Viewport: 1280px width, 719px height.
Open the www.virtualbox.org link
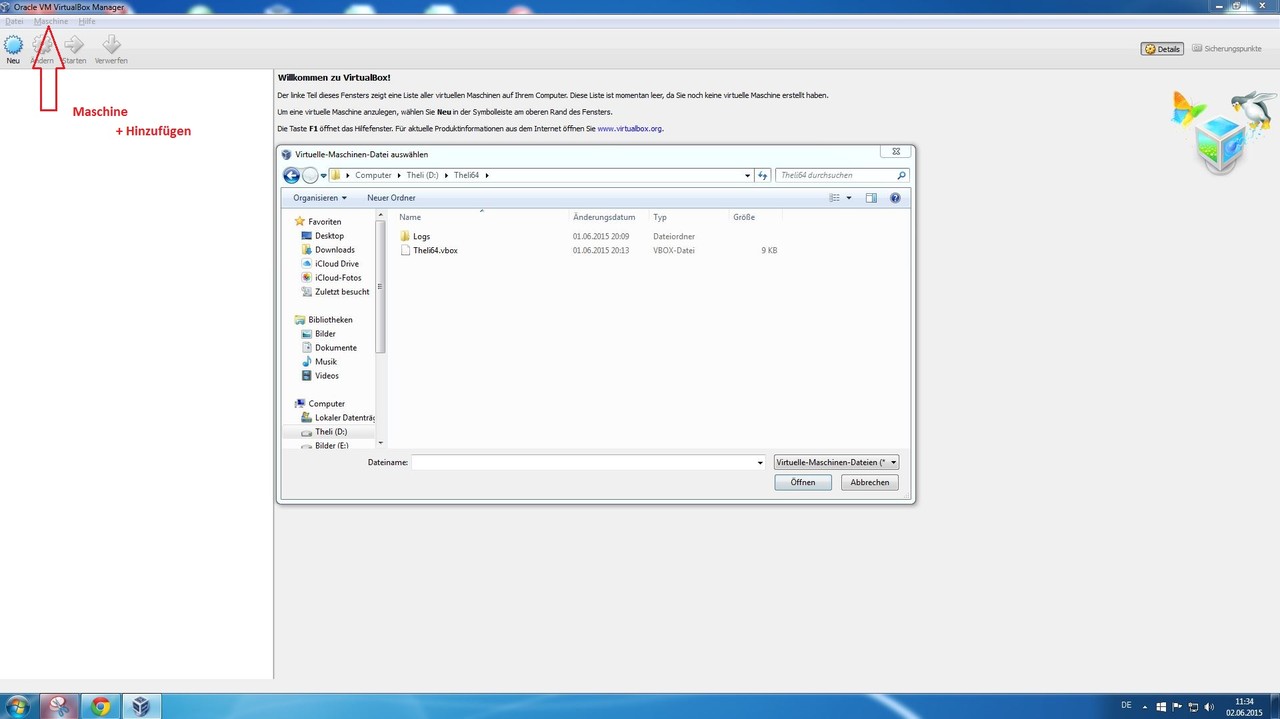coord(629,129)
